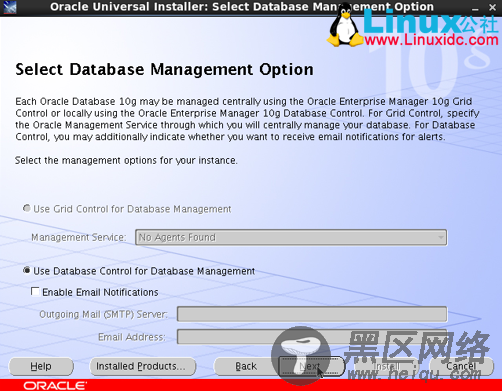Click the Outgoing Mail (SMTP) Server field

[312, 314]
